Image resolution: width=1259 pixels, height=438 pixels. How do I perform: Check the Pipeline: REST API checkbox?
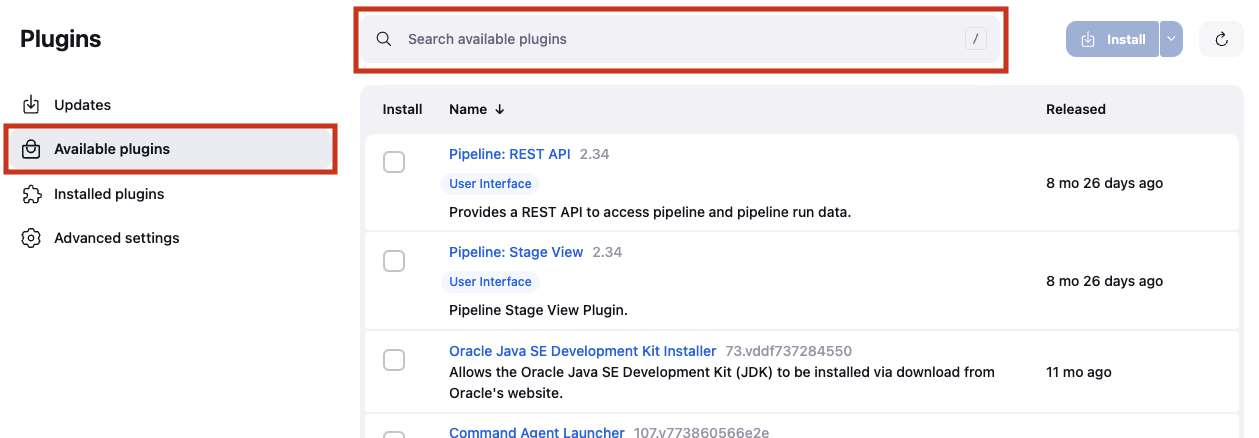click(394, 162)
